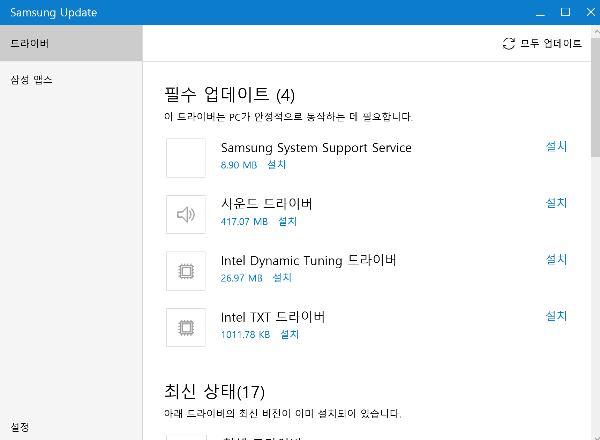Select the 사운드 드라이버 title
600x440 pixels.
267,204
